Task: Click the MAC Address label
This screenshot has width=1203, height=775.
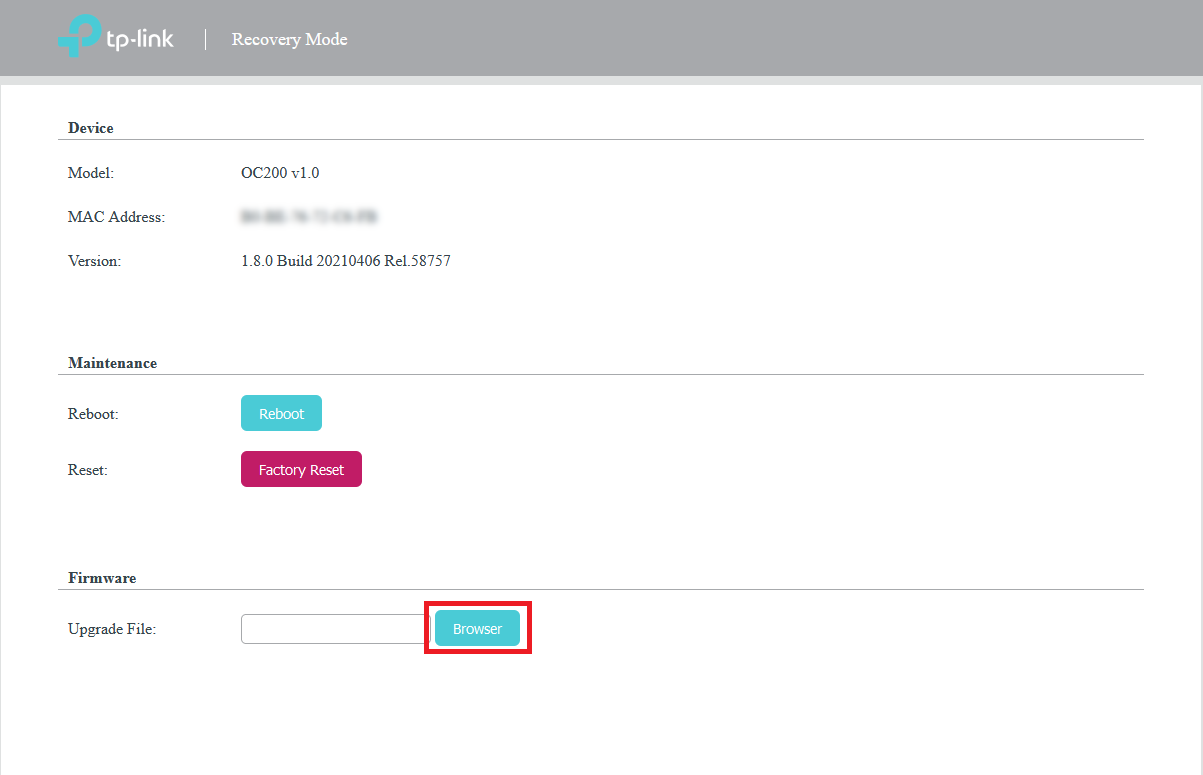Action: coord(116,217)
